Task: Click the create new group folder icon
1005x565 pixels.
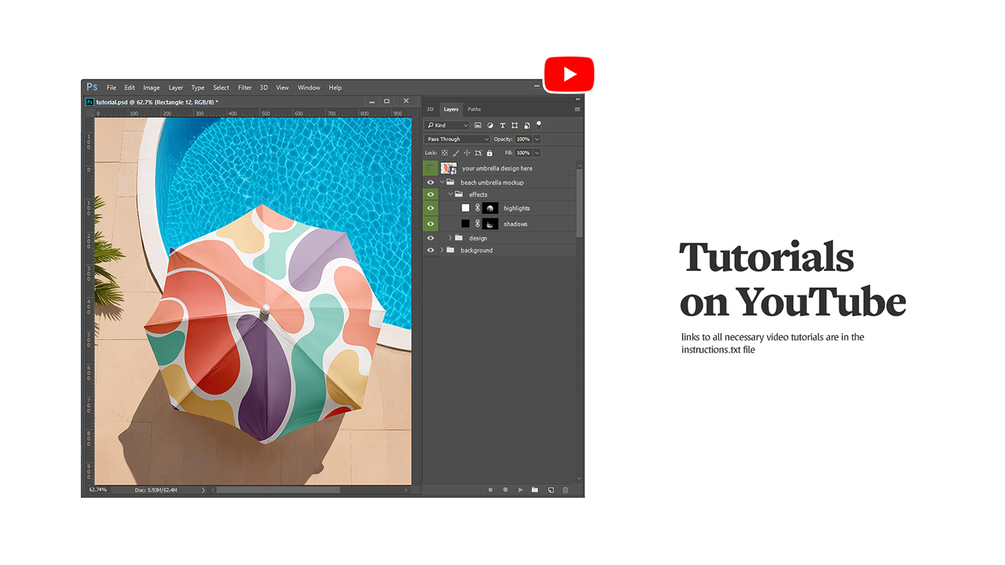Action: coord(535,490)
